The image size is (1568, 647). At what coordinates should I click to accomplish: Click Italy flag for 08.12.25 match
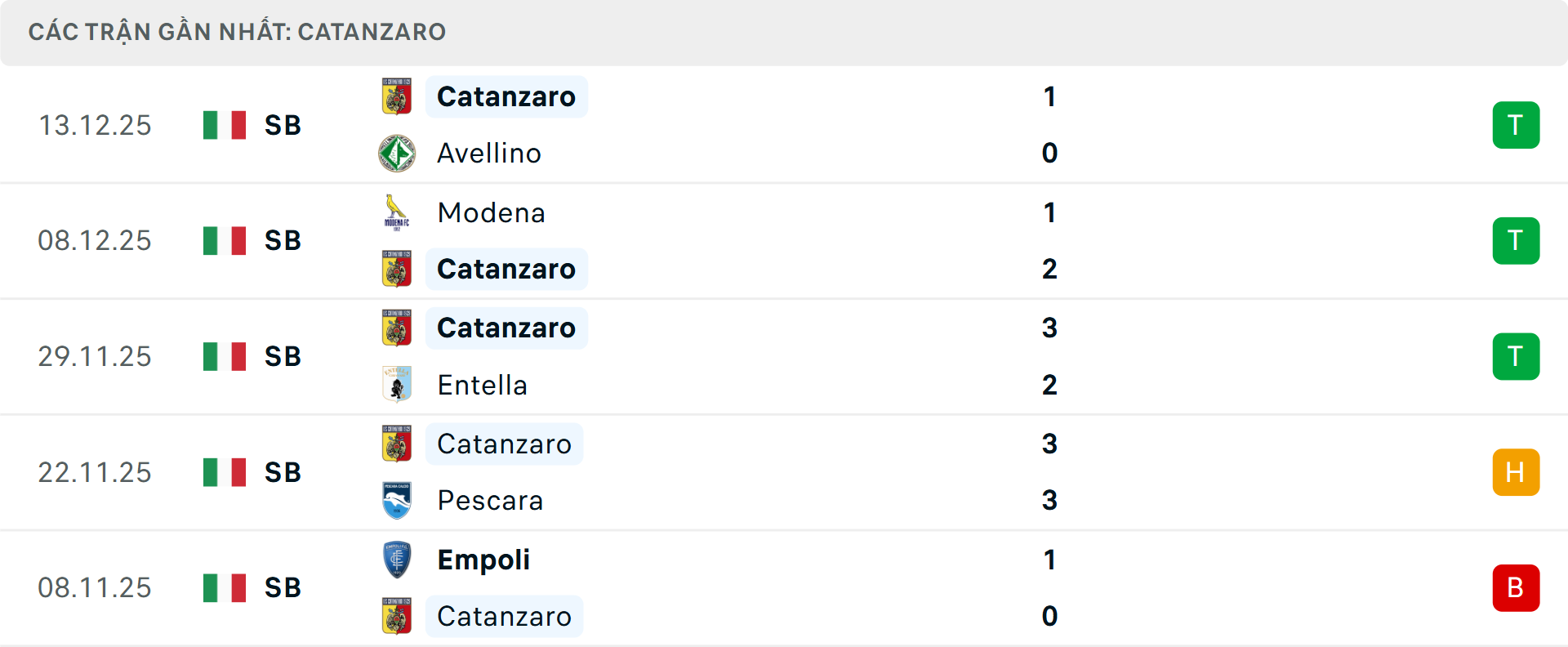coord(225,241)
